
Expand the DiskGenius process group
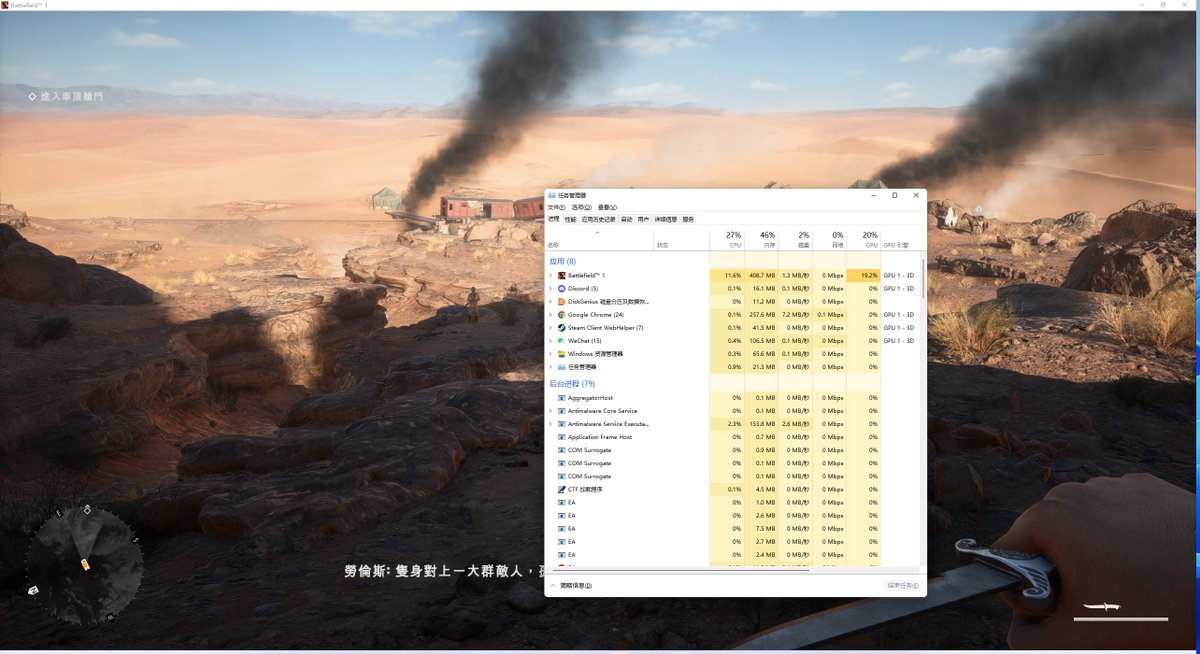pos(550,301)
